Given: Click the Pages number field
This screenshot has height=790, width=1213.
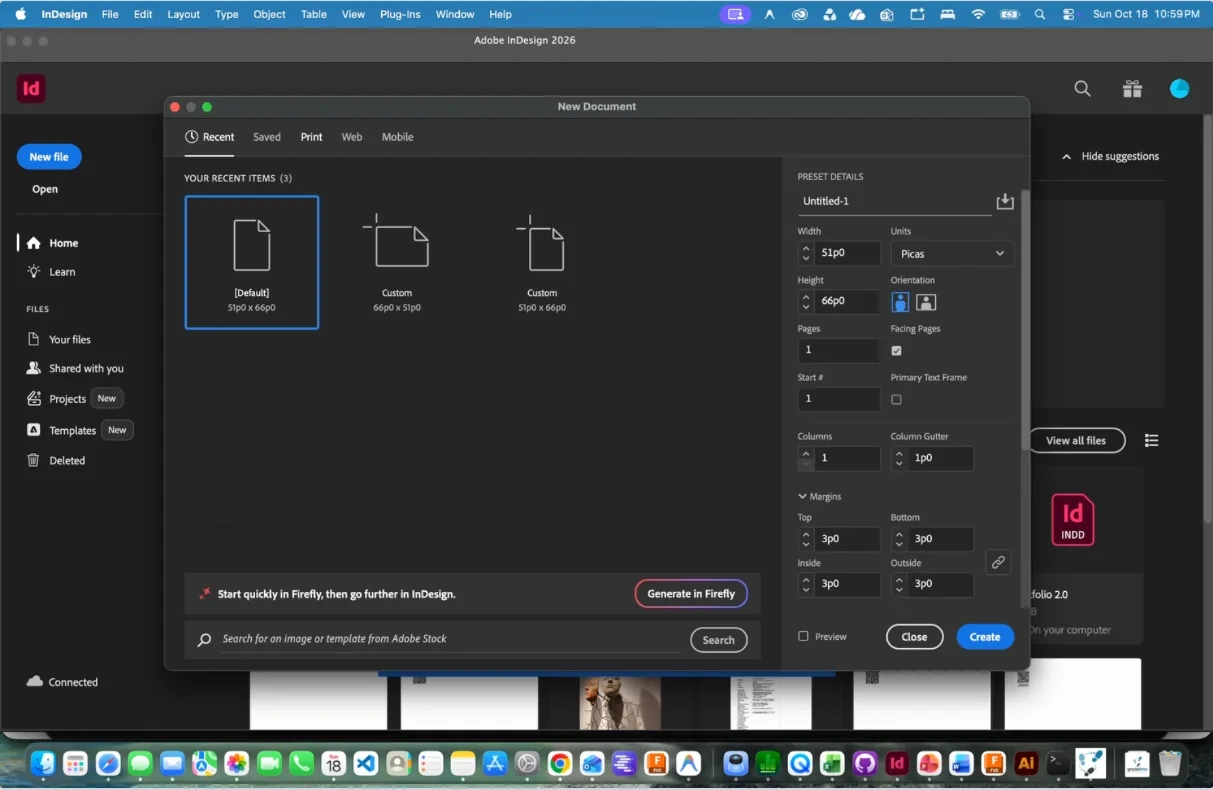Looking at the screenshot, I should (x=839, y=350).
